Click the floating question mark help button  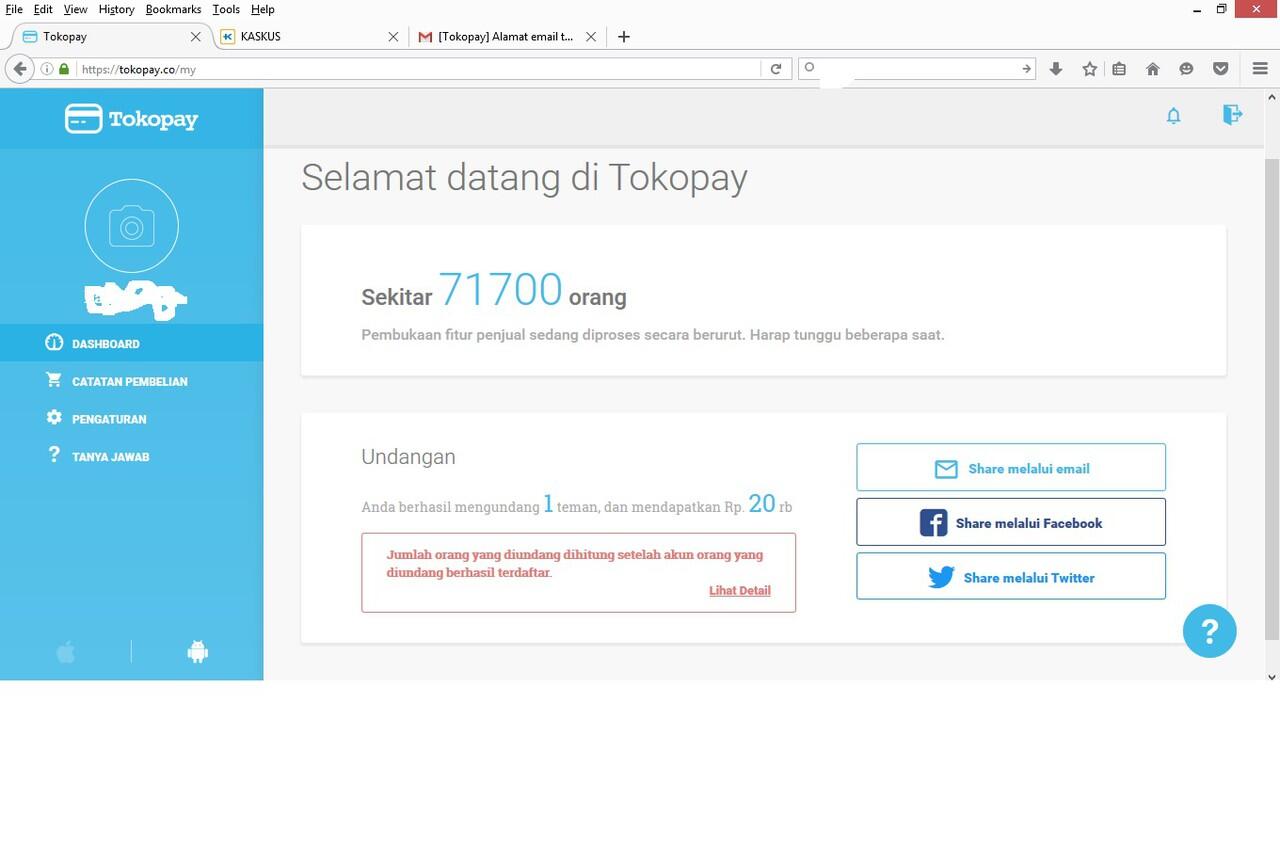pyautogui.click(x=1210, y=631)
